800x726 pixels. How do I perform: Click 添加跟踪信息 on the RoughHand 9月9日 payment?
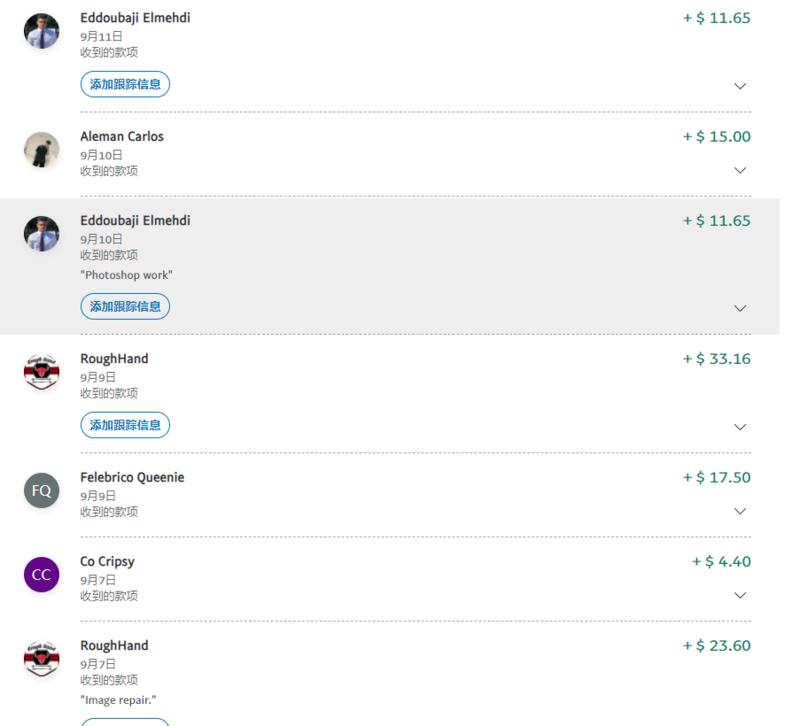pos(125,425)
